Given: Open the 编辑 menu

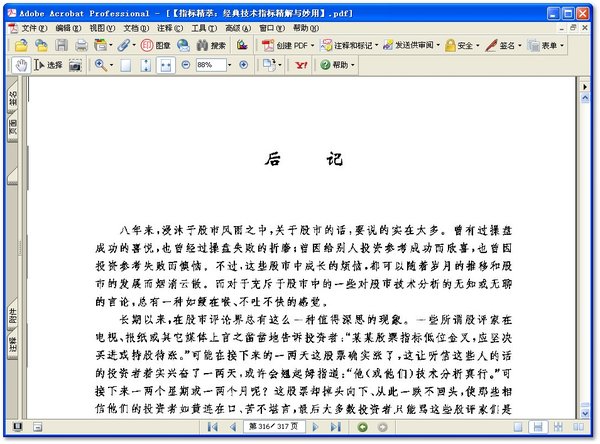Looking at the screenshot, I should (68, 28).
